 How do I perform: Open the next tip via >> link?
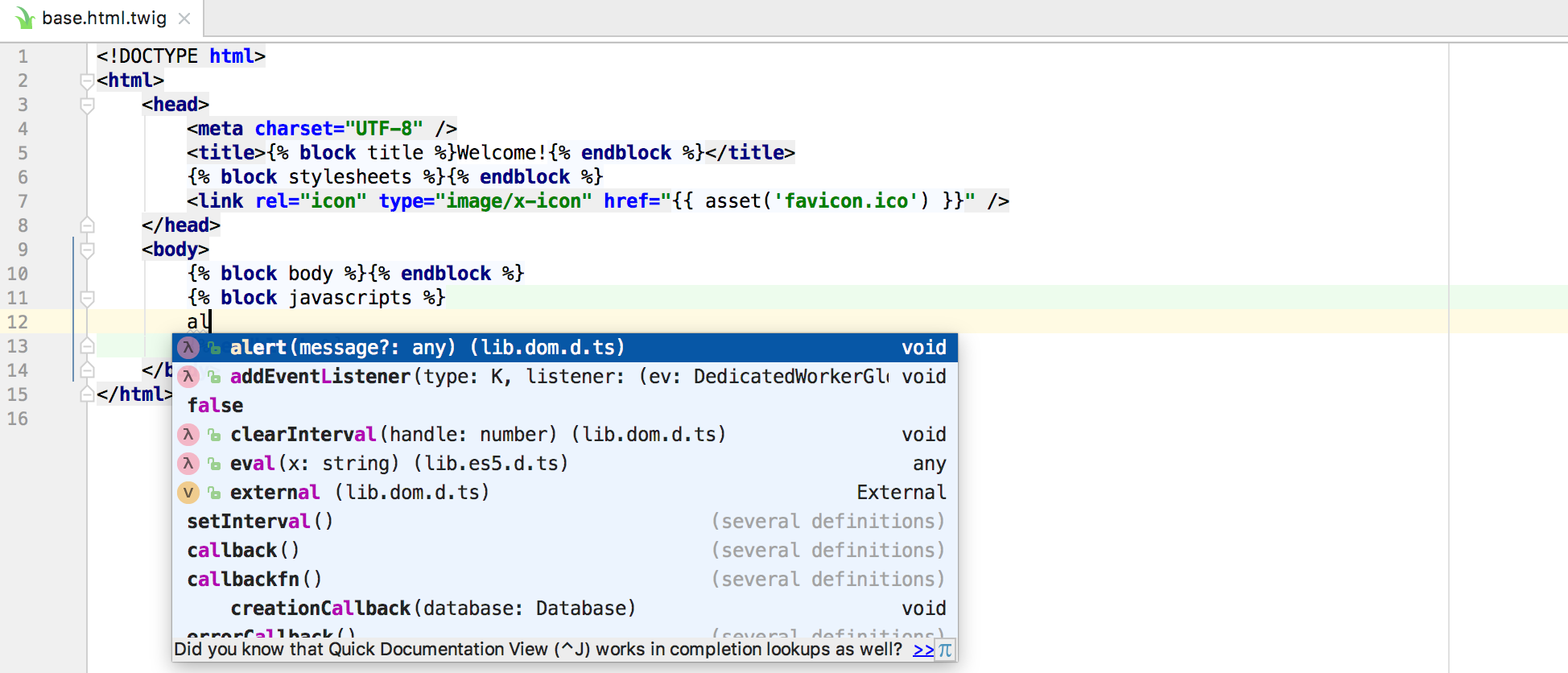tap(923, 650)
